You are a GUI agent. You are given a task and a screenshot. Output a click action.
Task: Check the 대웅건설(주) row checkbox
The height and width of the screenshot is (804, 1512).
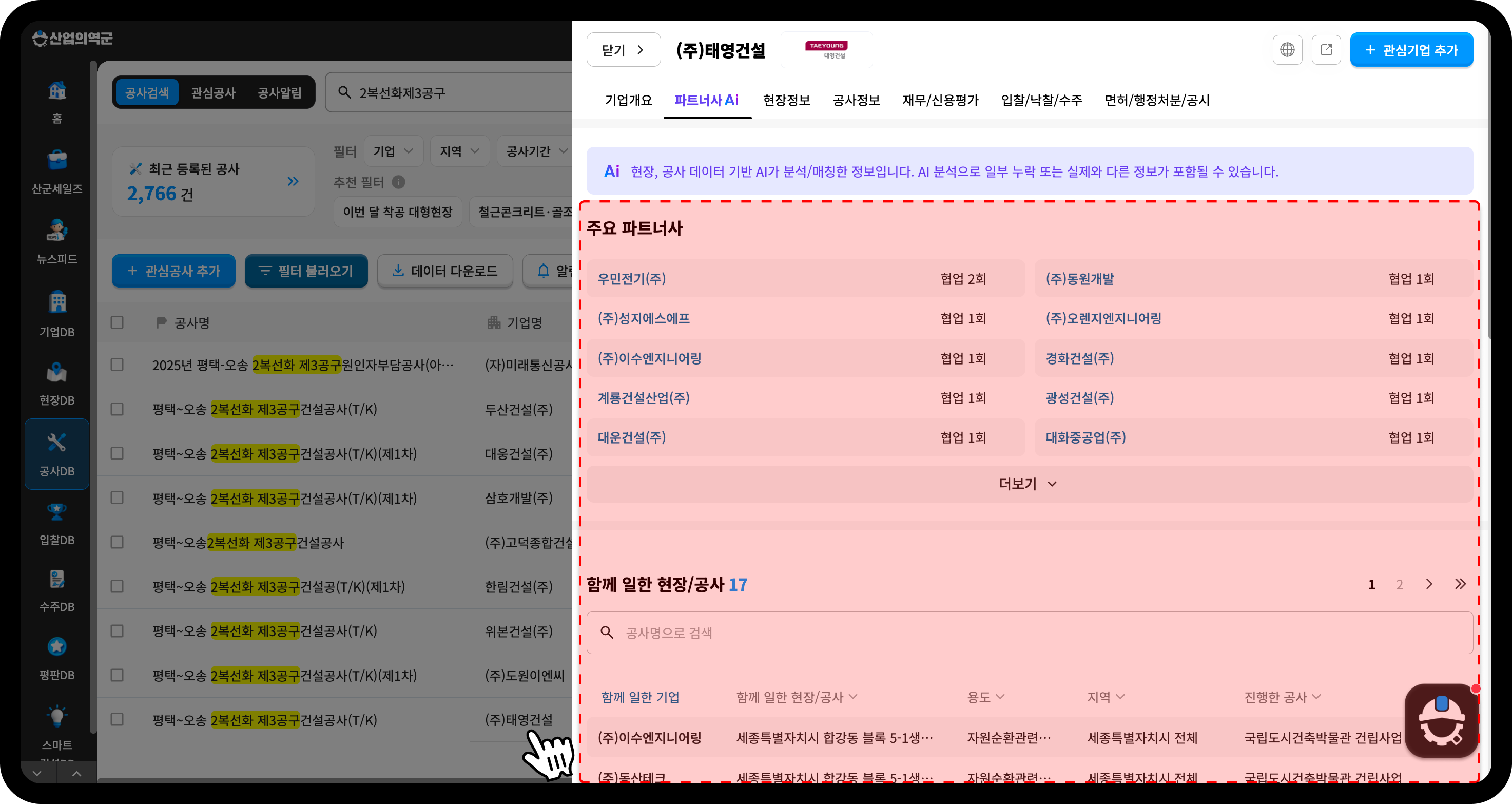pos(118,453)
